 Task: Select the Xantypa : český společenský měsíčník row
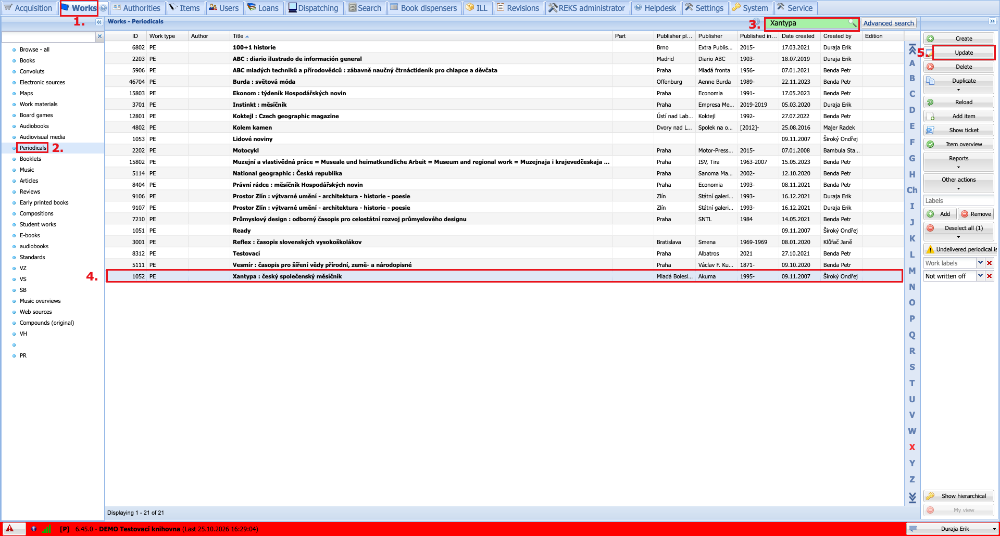click(504, 276)
